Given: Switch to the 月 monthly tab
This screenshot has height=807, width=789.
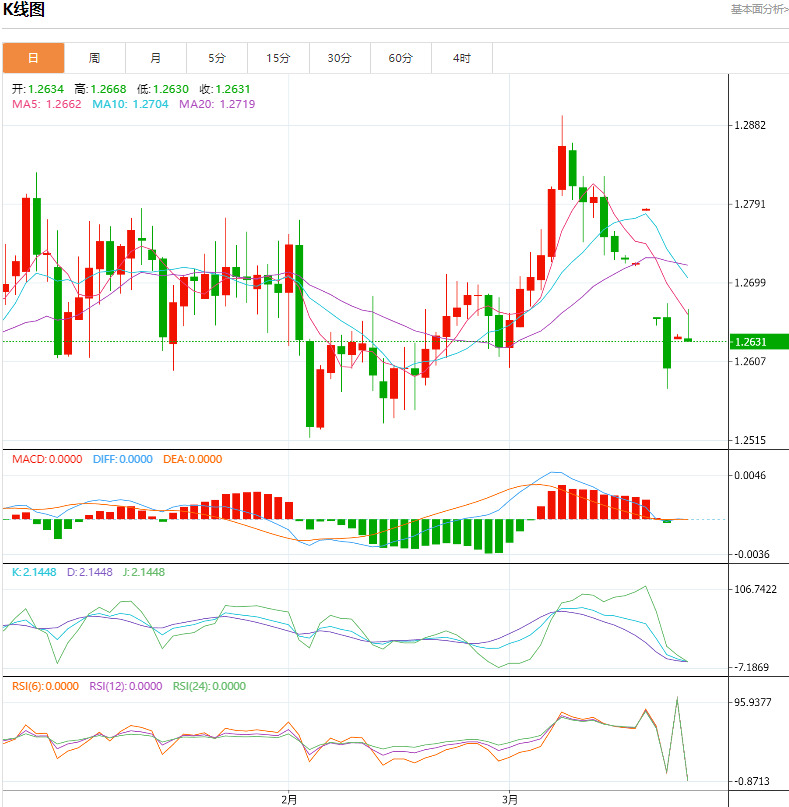Looking at the screenshot, I should [x=156, y=58].
